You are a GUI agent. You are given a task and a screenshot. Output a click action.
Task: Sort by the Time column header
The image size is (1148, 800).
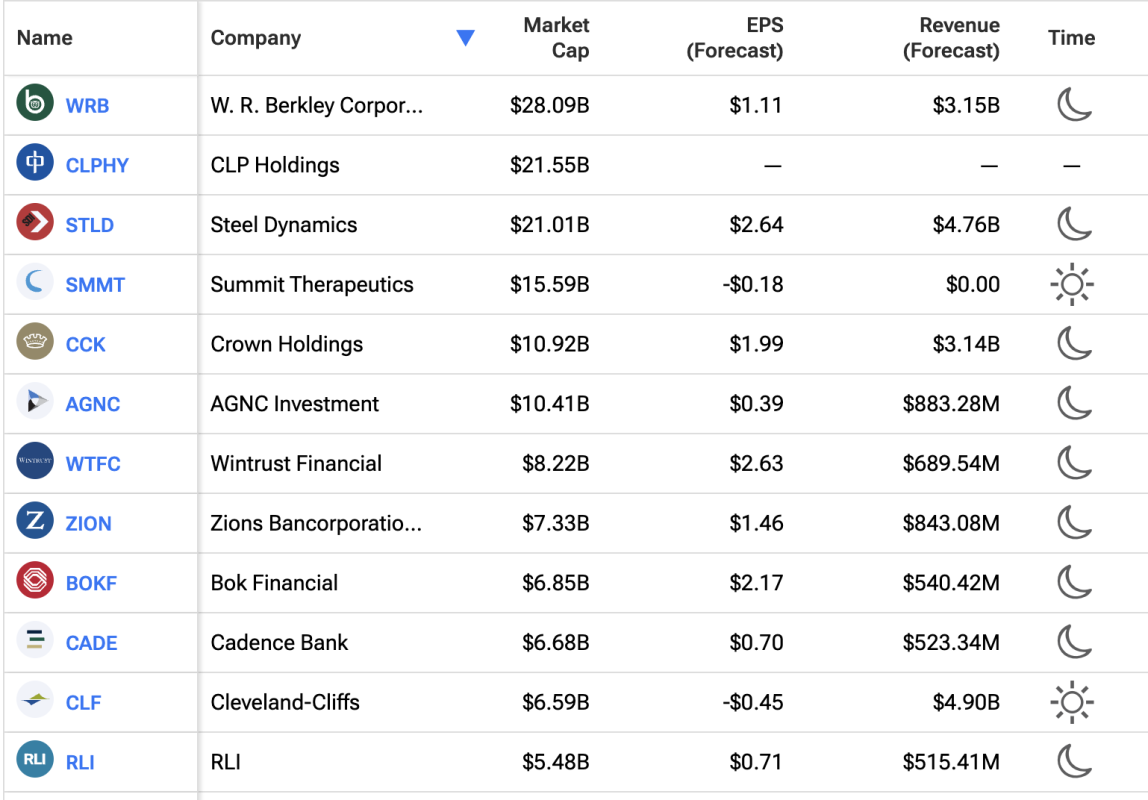click(x=1071, y=38)
